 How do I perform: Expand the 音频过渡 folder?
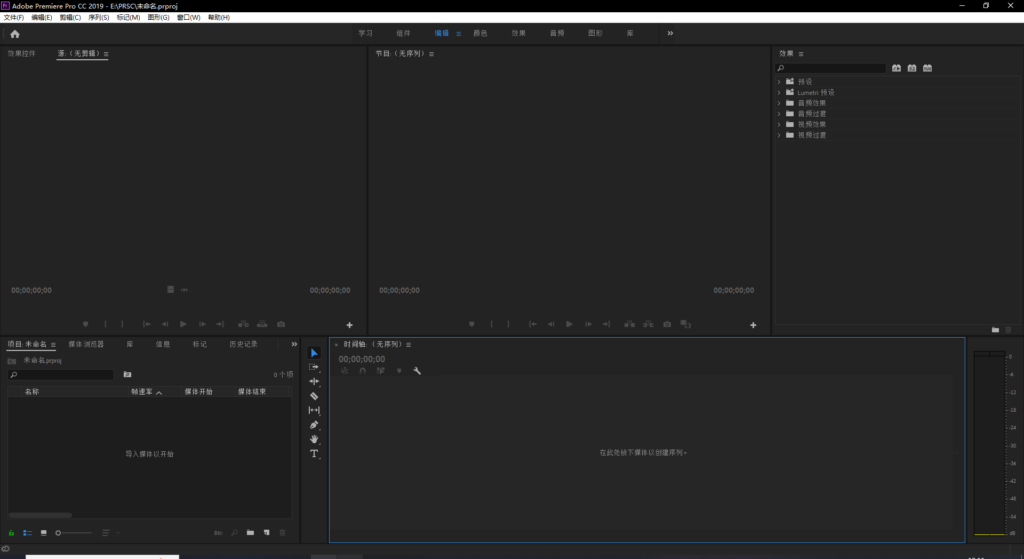[x=779, y=114]
